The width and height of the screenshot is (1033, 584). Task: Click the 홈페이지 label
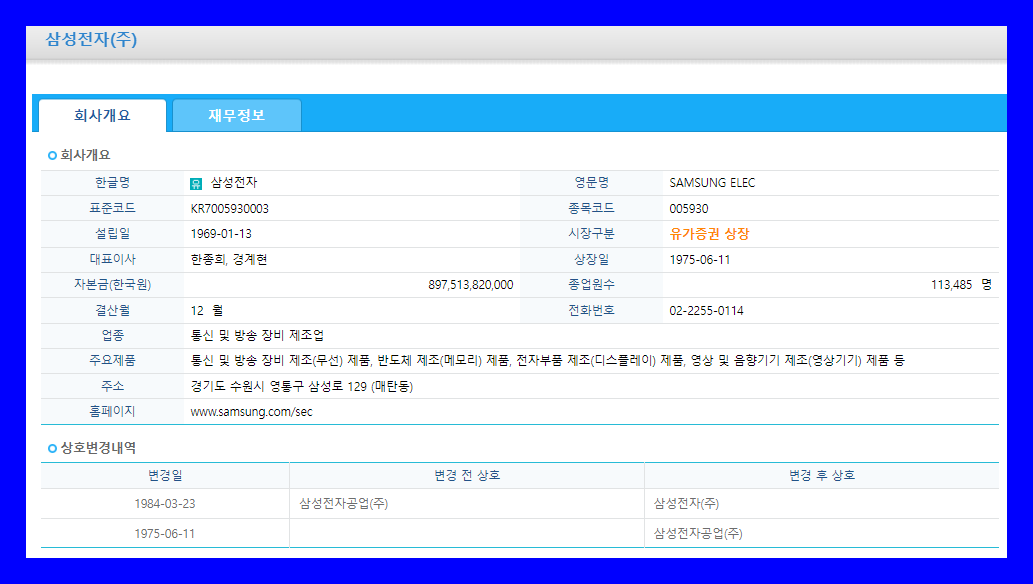[x=112, y=411]
